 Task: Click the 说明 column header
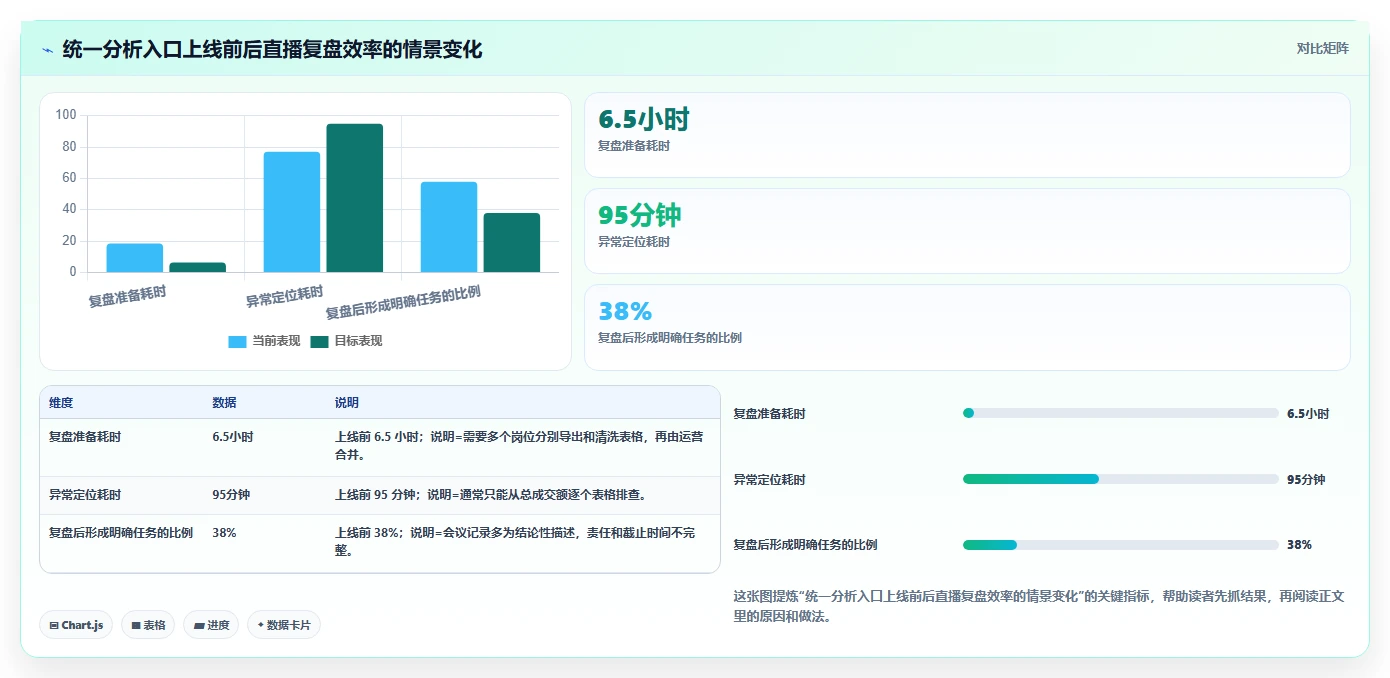(346, 403)
